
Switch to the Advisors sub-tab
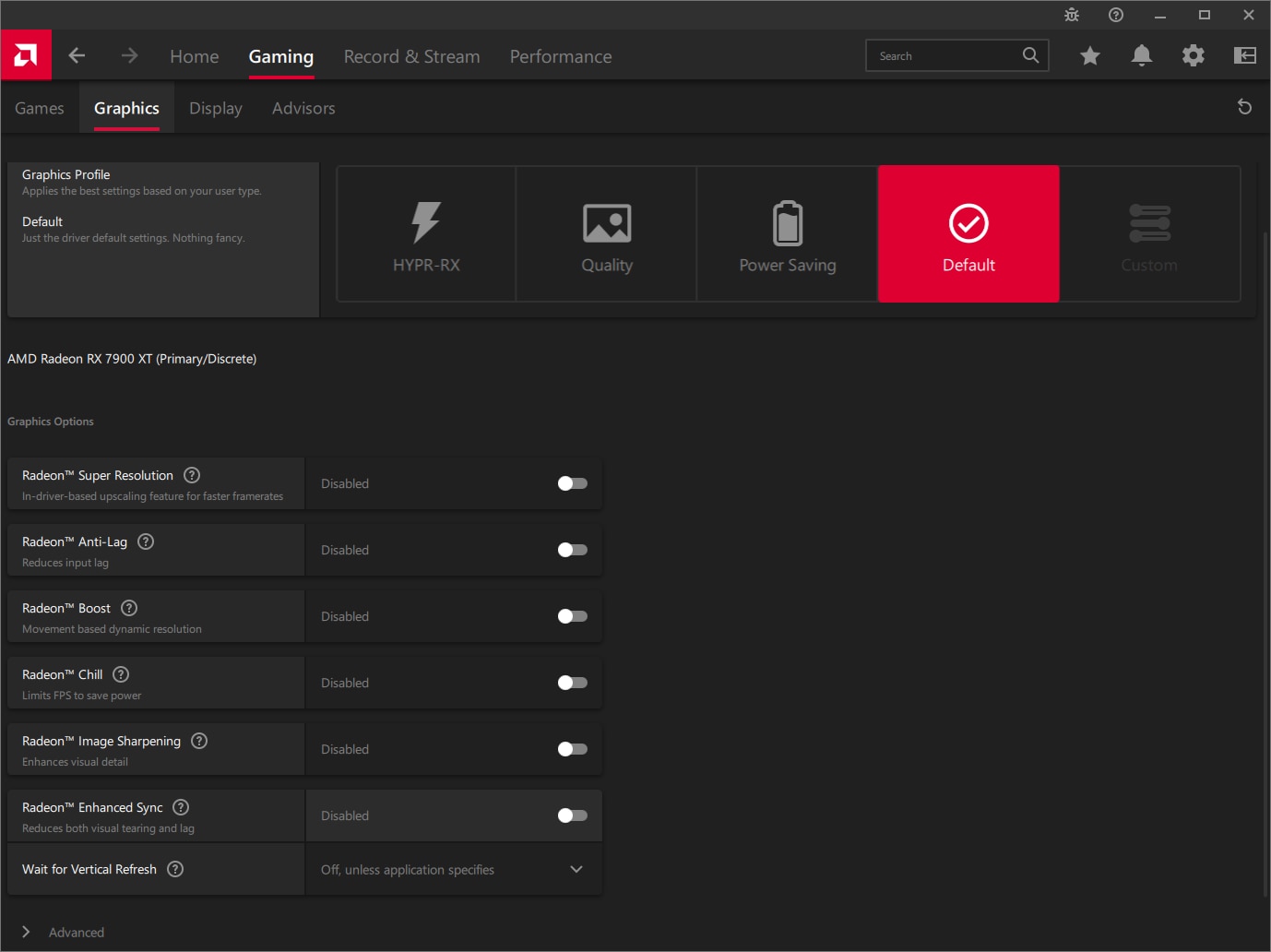[303, 108]
